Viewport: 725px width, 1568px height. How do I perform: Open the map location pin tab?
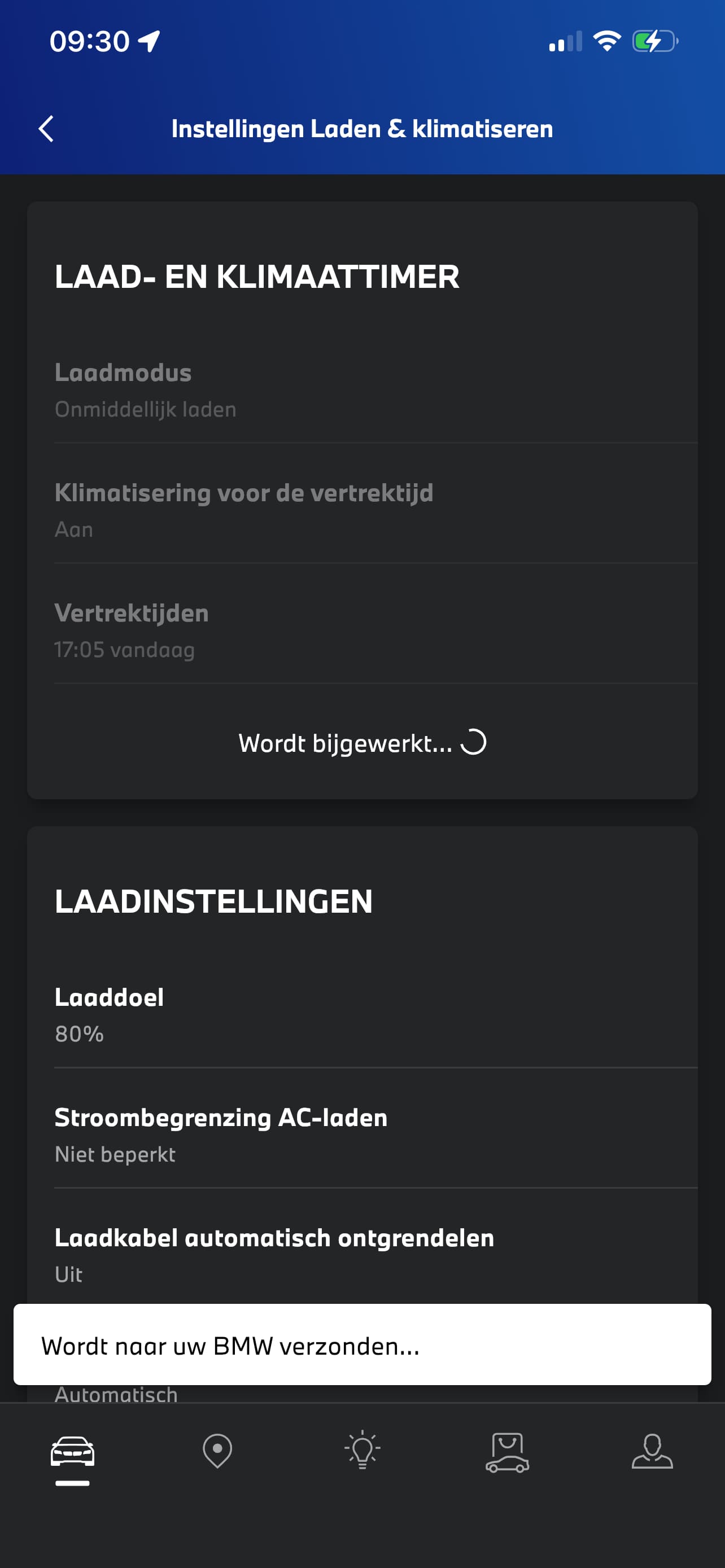[217, 1451]
